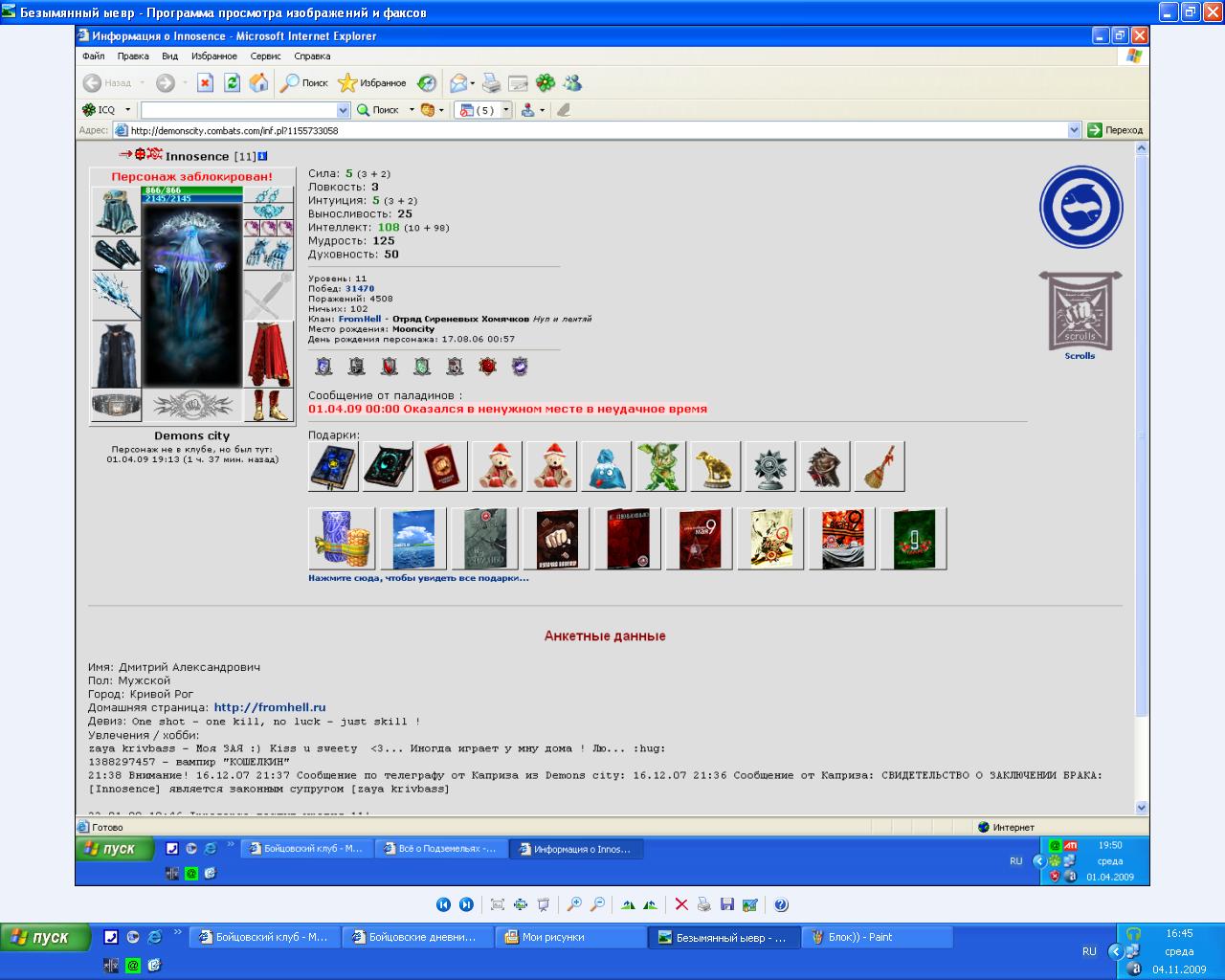Save a copy using floppy disk icon
Screen dimensions: 1225x980
727,904
